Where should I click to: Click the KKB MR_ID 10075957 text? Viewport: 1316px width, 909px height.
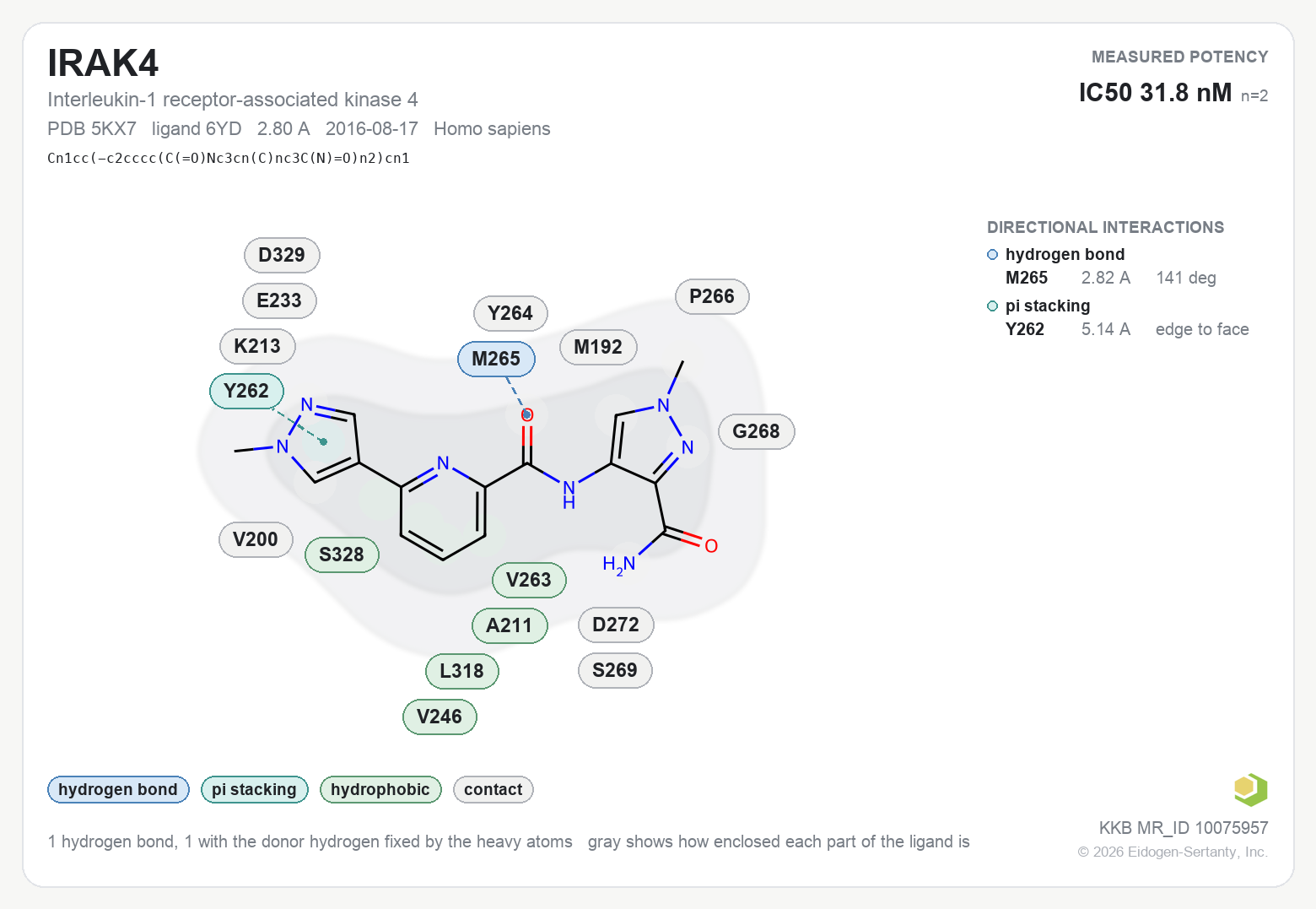click(1184, 828)
